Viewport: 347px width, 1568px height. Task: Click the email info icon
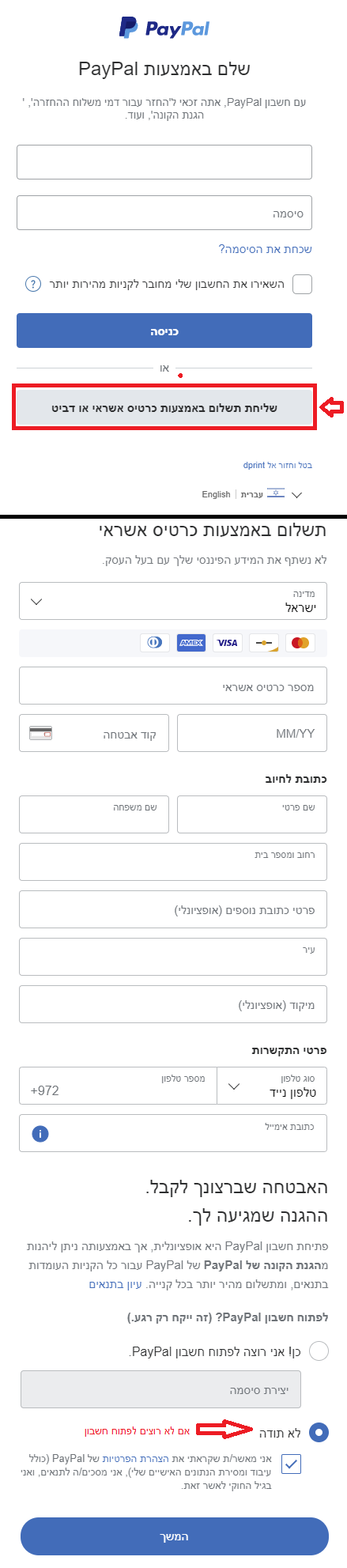pos(40,1134)
